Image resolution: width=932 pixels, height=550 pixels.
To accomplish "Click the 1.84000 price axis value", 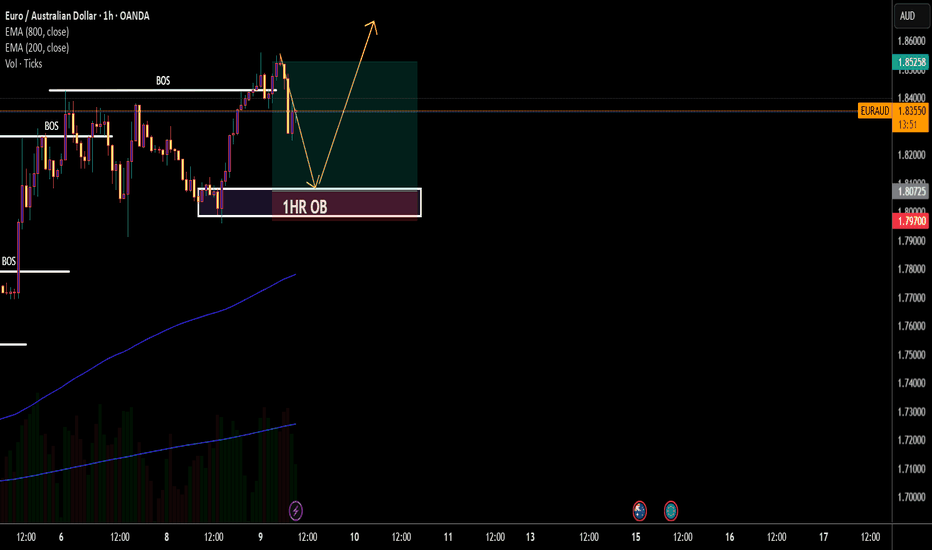I will click(911, 98).
